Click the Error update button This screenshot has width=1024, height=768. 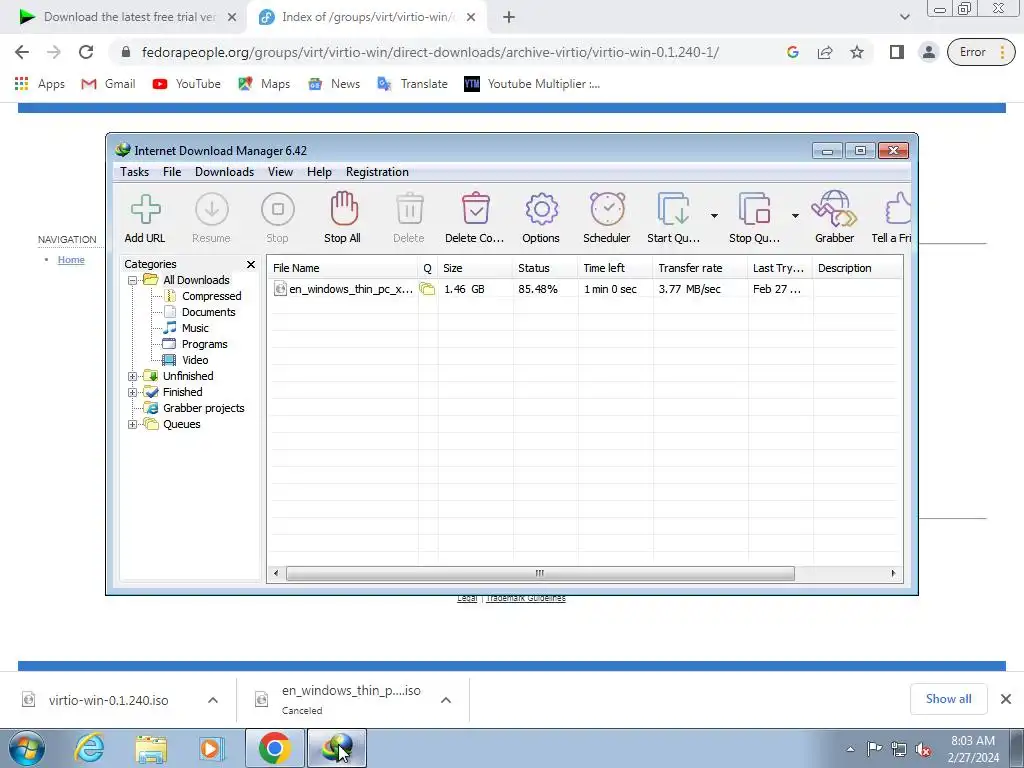981,52
